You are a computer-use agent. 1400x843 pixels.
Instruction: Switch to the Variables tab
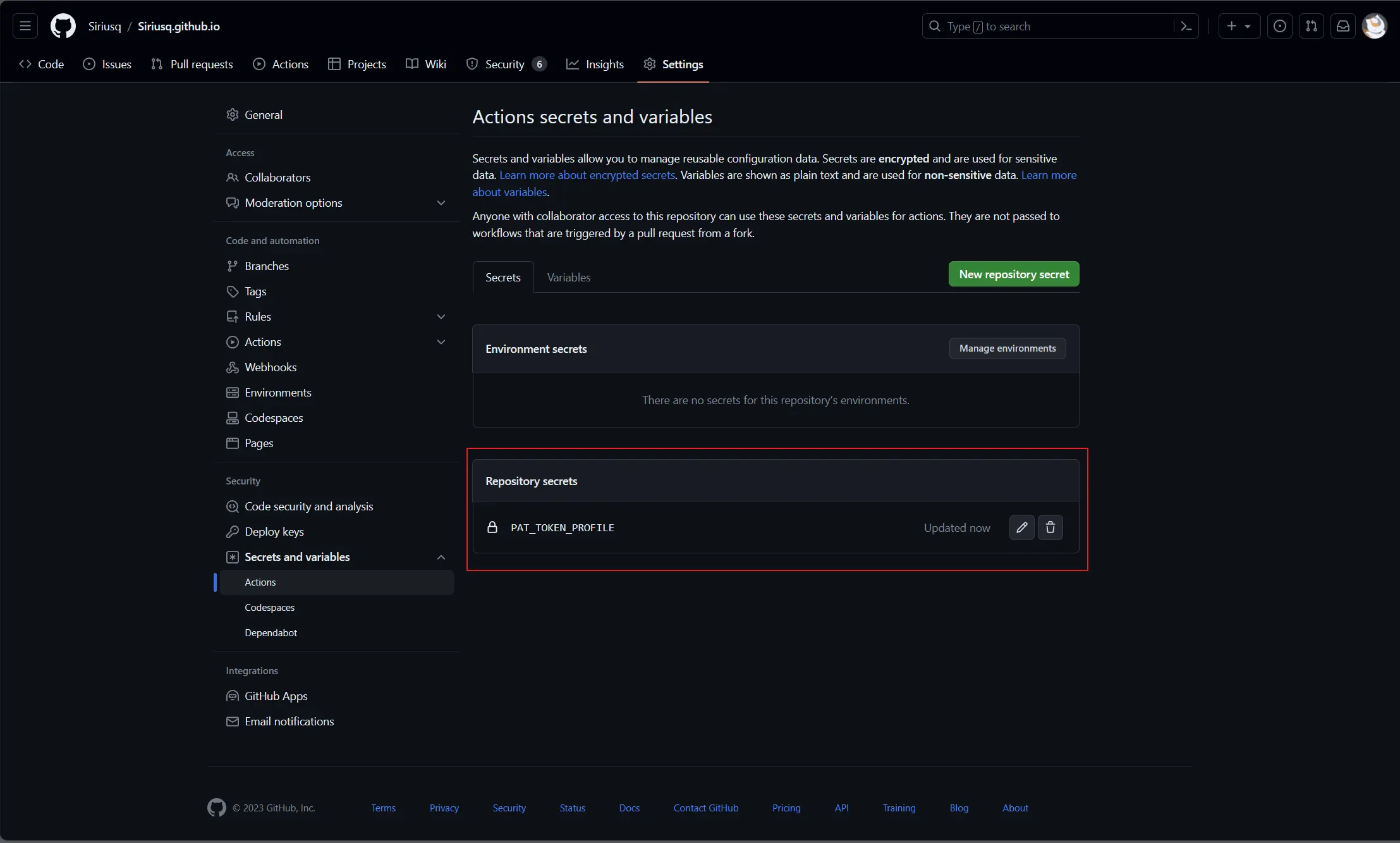tap(569, 277)
